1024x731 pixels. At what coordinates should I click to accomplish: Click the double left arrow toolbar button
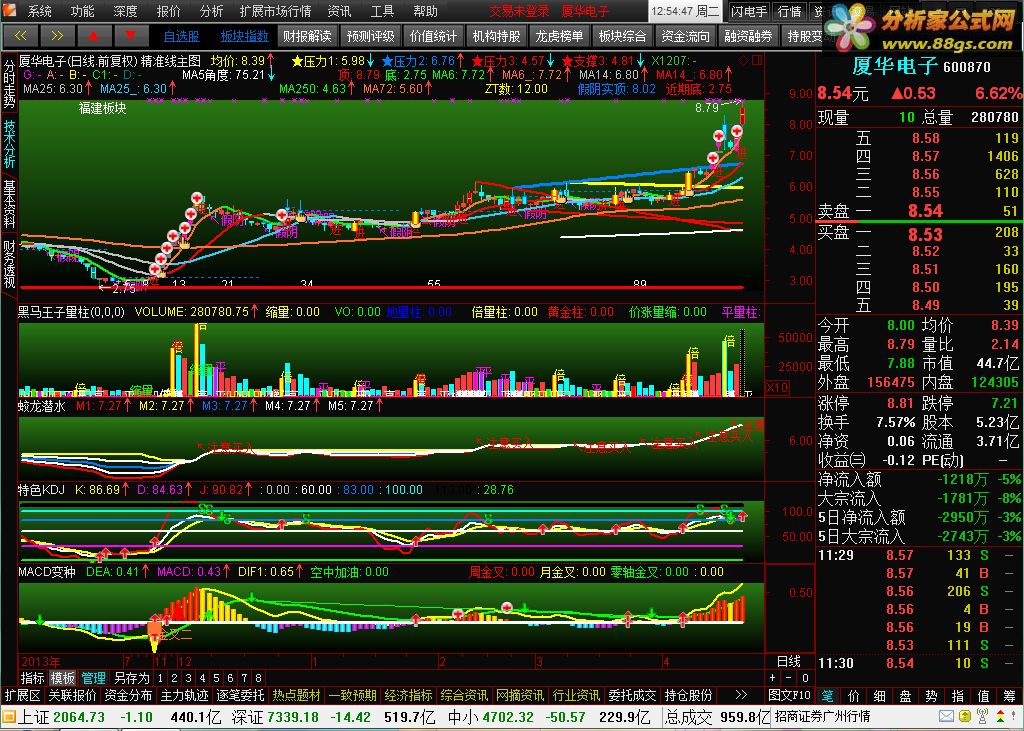click(x=20, y=35)
